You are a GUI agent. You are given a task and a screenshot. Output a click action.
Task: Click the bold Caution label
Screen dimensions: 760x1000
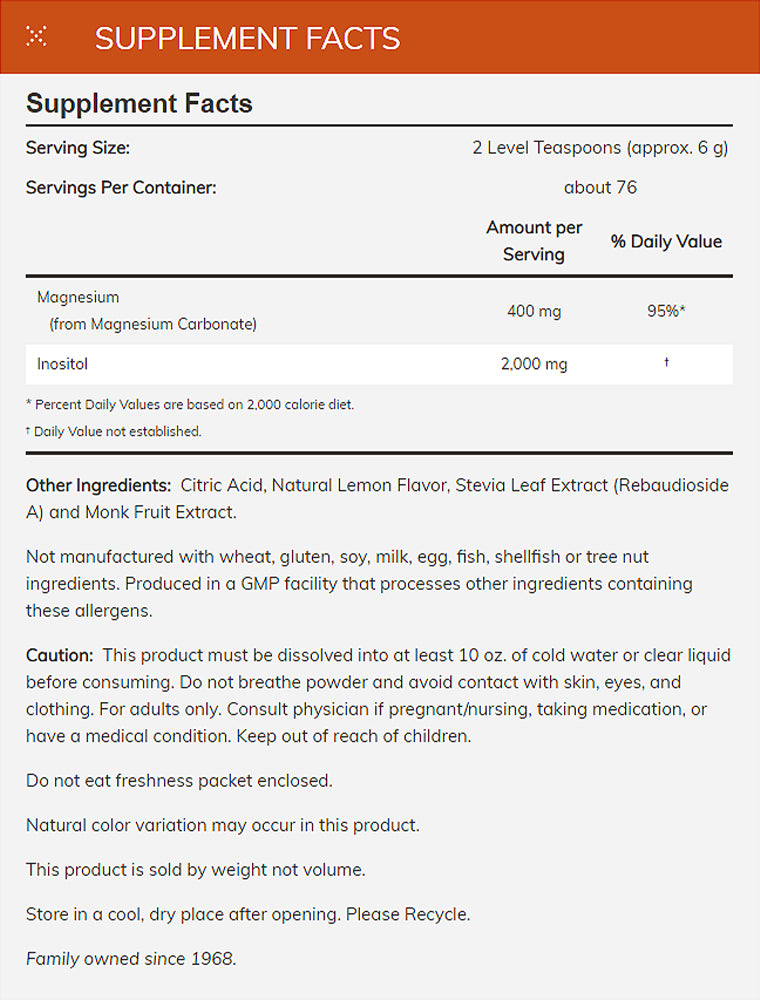click(59, 656)
